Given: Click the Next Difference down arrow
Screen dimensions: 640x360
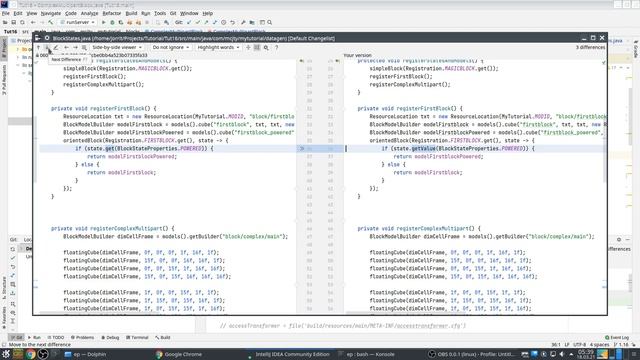Looking at the screenshot, I should point(47,48).
